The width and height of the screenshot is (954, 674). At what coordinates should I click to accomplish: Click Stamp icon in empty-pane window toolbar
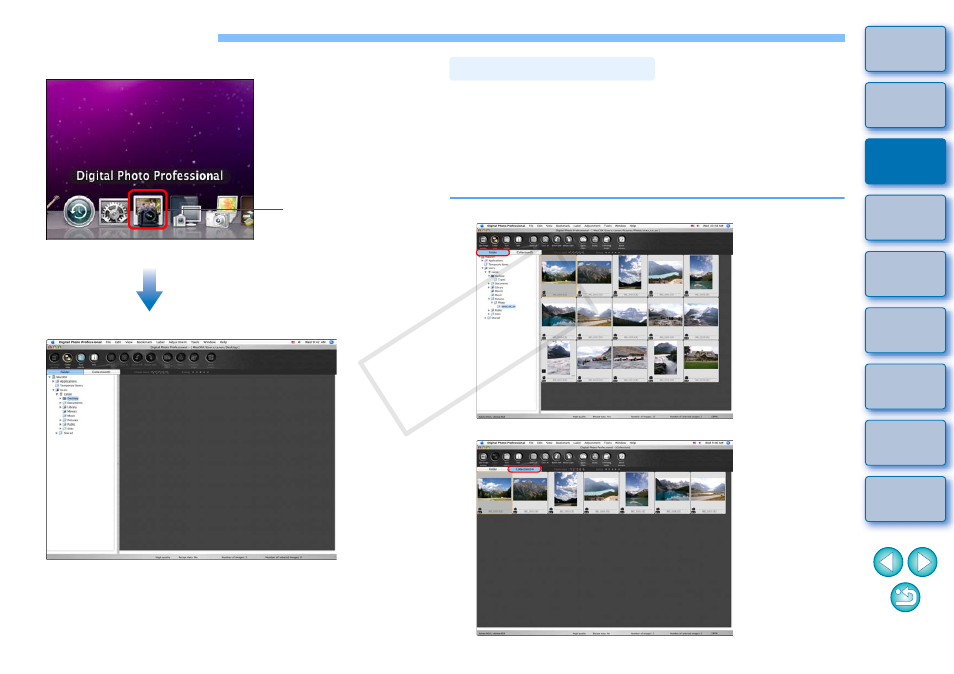(x=181, y=358)
